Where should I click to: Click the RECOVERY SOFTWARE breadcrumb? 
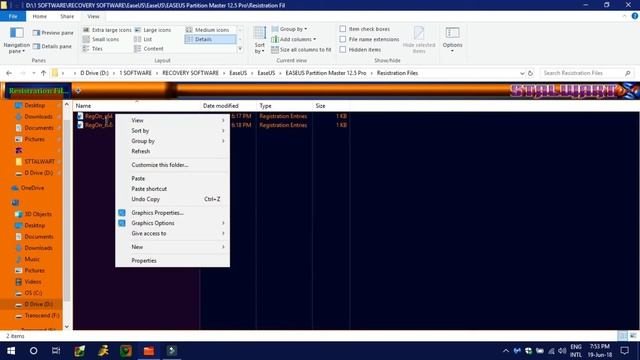(x=190, y=73)
